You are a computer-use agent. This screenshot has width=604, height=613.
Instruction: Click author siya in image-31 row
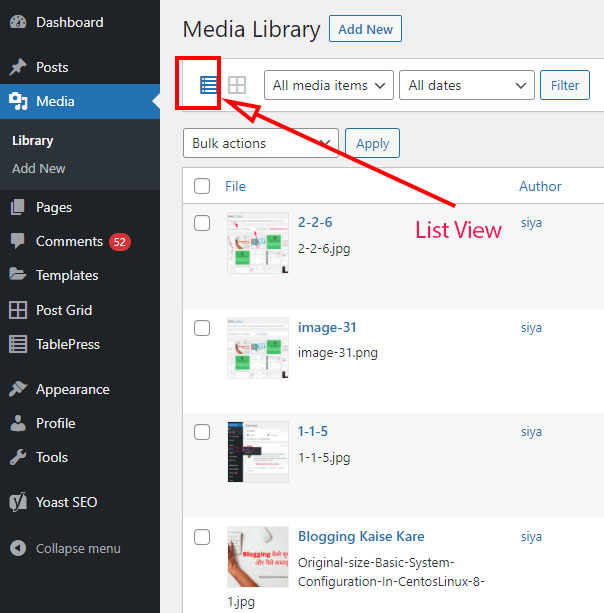(531, 328)
